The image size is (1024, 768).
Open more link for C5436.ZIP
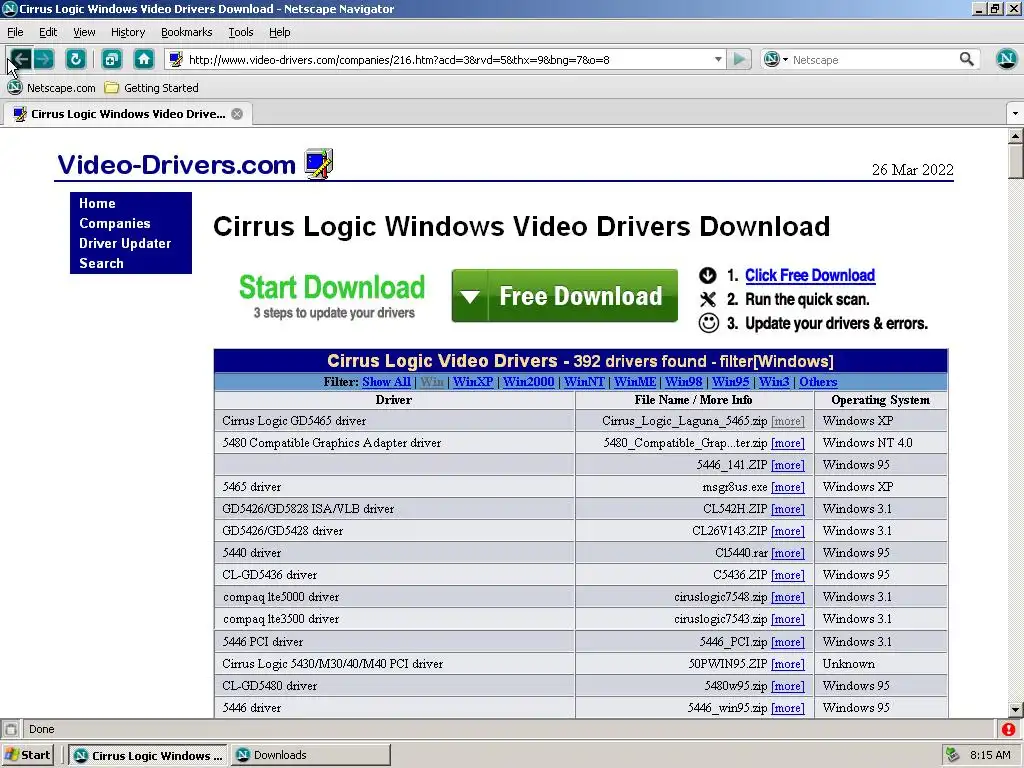coord(788,575)
